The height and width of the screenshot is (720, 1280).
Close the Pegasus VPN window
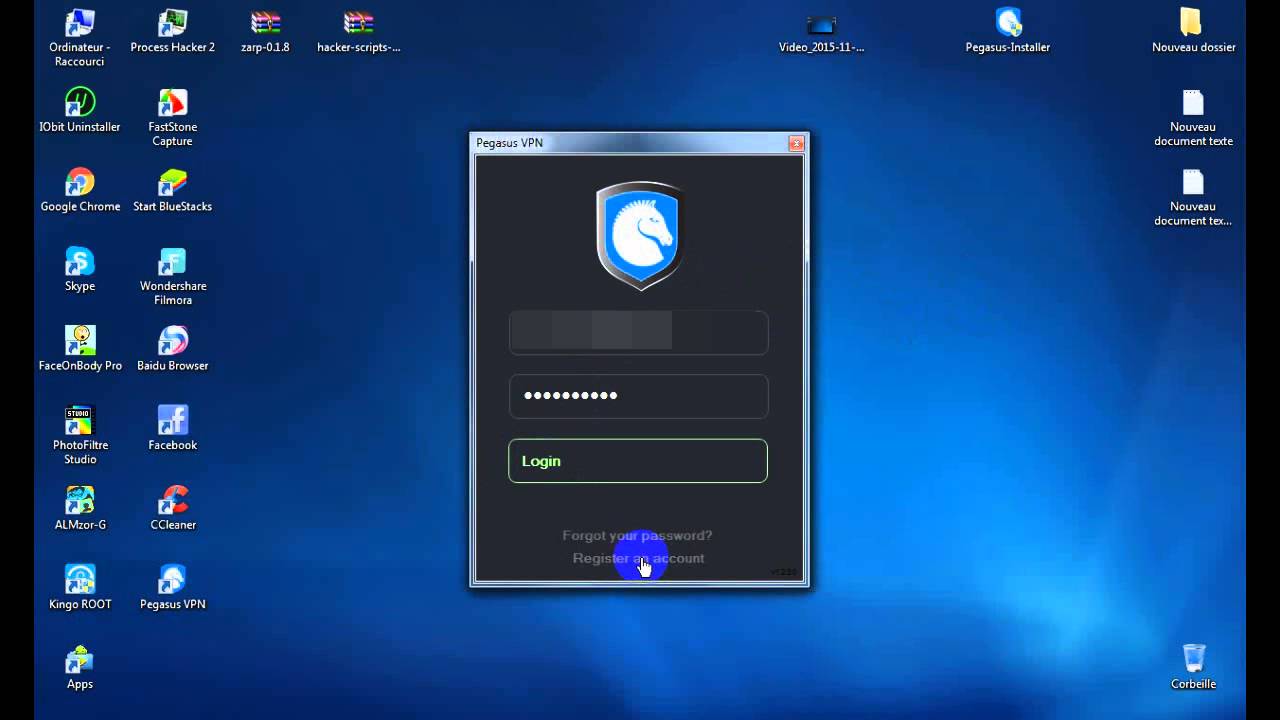(796, 143)
